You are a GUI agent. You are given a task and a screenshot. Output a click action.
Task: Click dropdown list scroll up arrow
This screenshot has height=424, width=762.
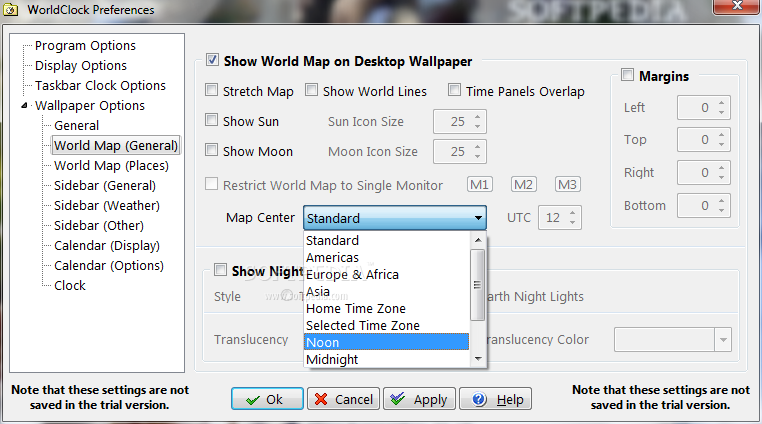(x=478, y=240)
